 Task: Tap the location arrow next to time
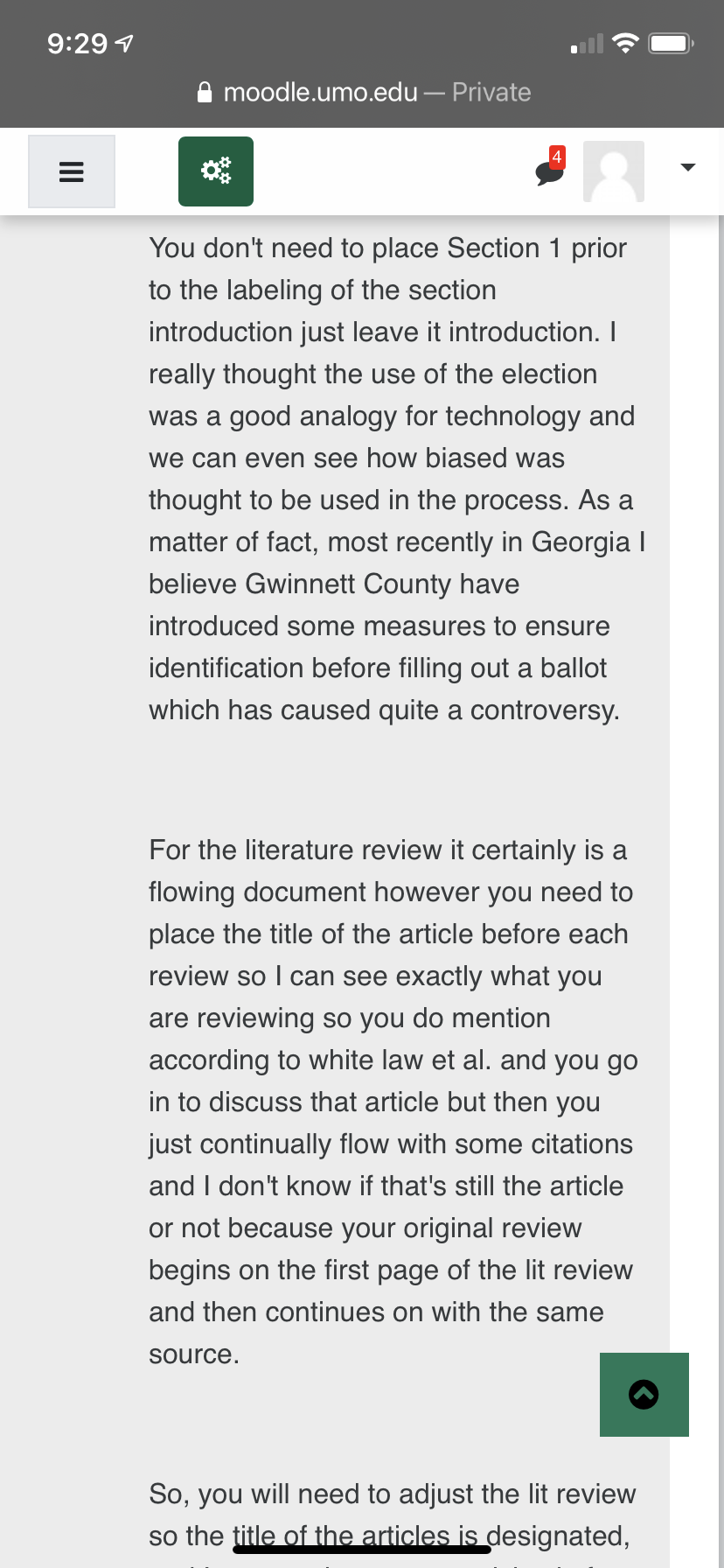click(x=125, y=43)
